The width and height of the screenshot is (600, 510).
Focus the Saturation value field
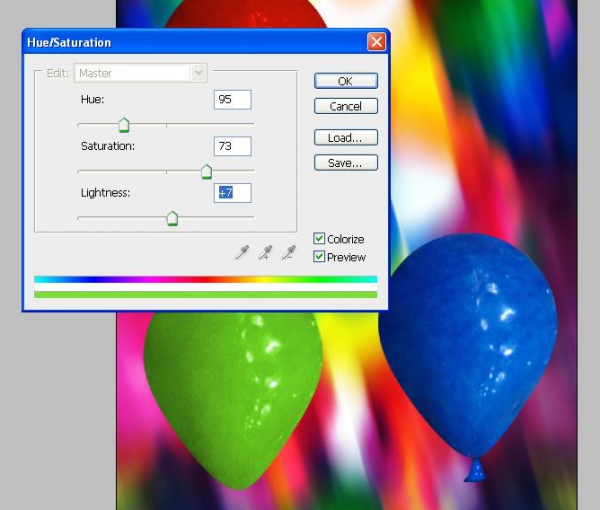pyautogui.click(x=233, y=146)
